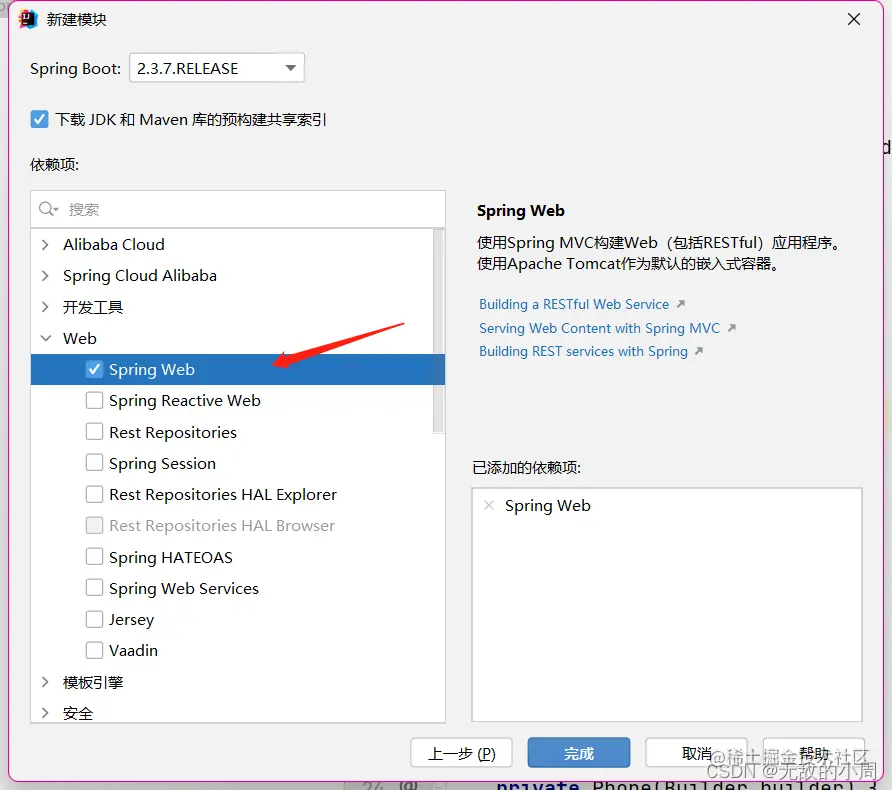This screenshot has height=790, width=892.
Task: Check the Spring Web Services checkbox
Action: [94, 588]
